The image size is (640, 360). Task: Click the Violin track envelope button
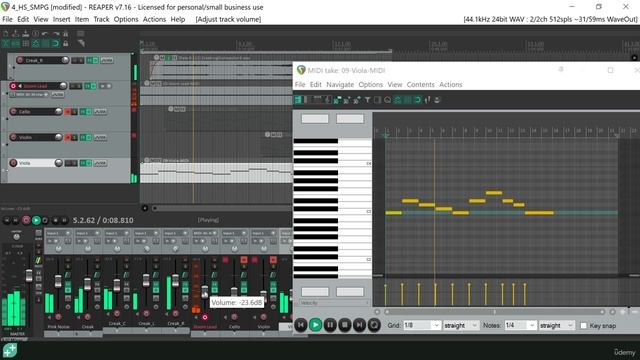click(x=100, y=138)
